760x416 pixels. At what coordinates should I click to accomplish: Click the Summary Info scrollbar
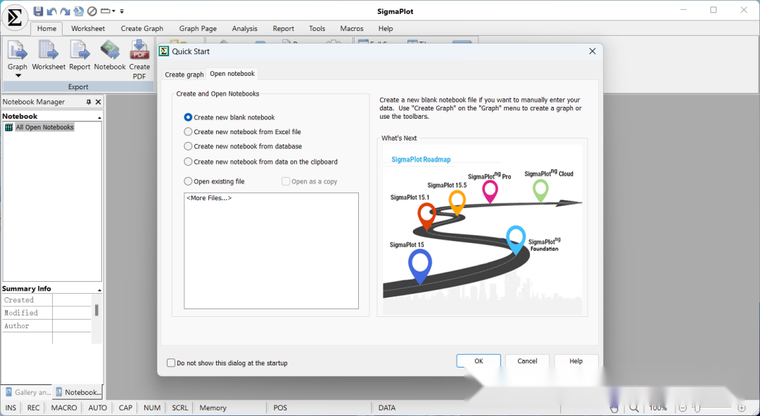[x=96, y=310]
